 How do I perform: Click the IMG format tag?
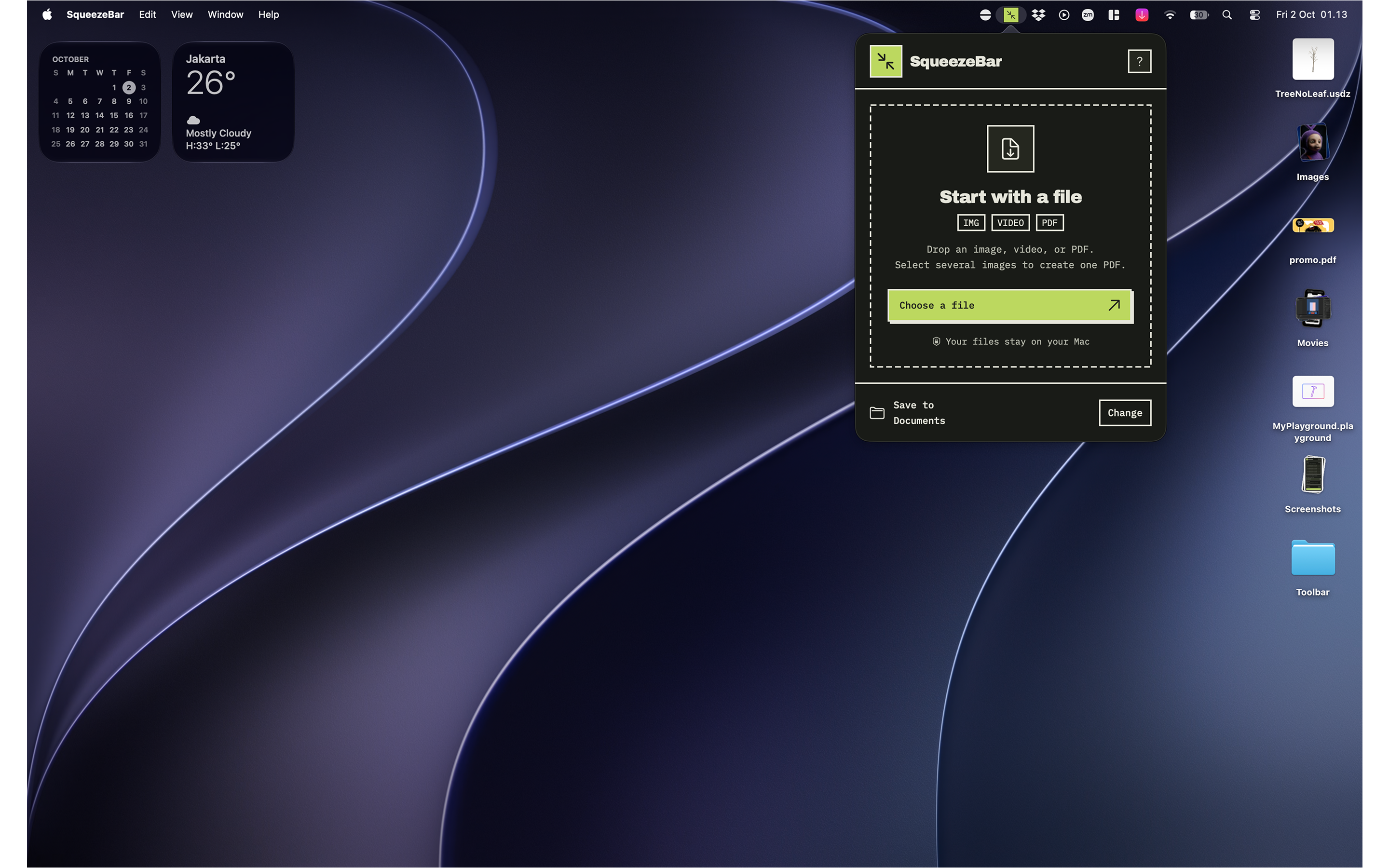pyautogui.click(x=970, y=223)
